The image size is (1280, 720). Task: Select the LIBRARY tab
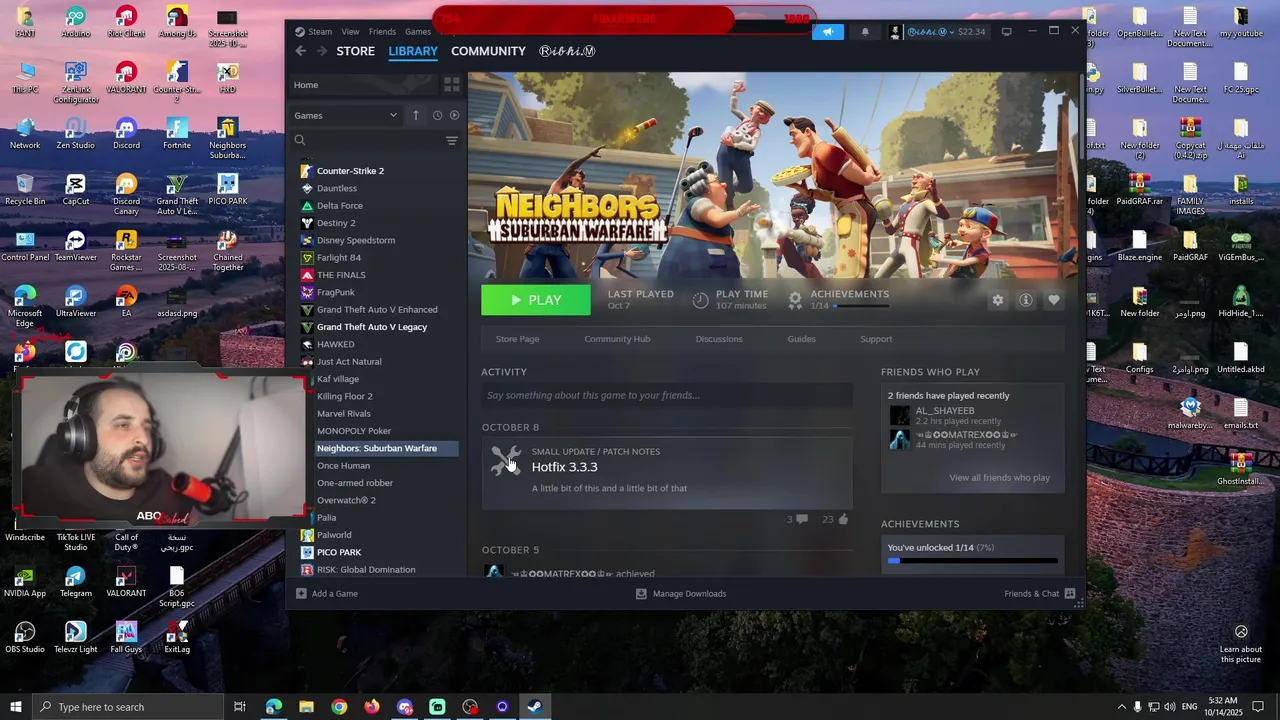click(413, 51)
